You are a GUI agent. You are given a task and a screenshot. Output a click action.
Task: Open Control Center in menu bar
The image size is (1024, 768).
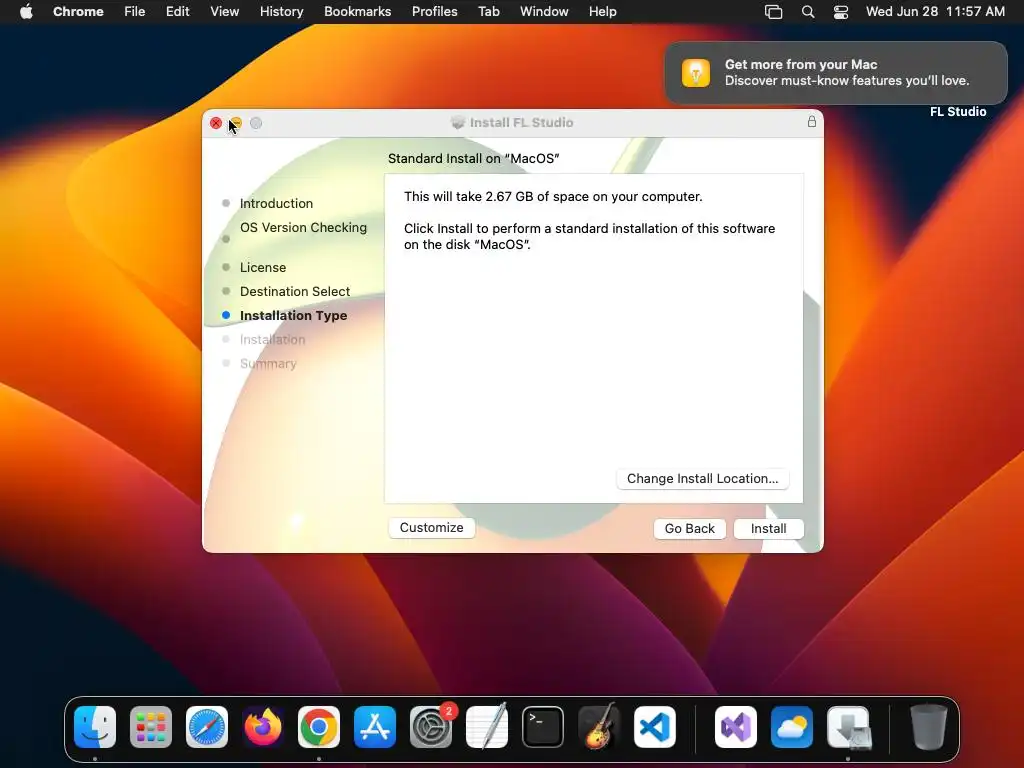841,12
